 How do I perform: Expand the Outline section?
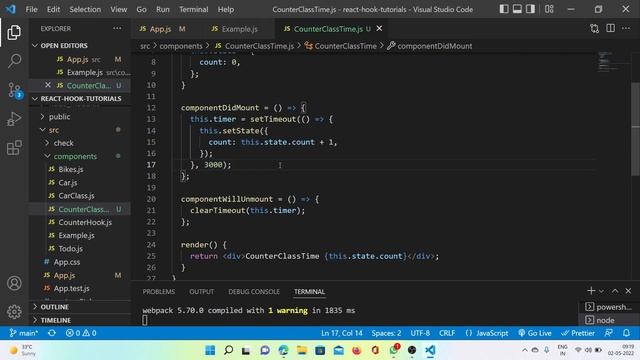tap(80, 307)
